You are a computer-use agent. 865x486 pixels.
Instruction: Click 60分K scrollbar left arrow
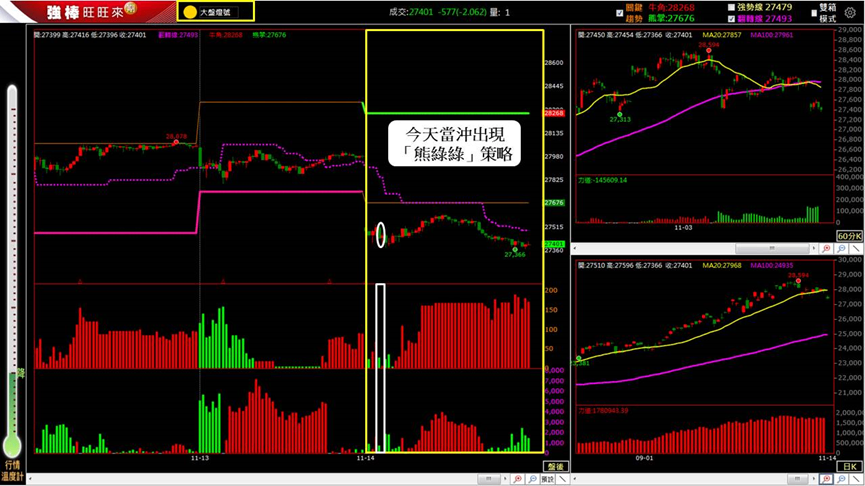point(575,248)
